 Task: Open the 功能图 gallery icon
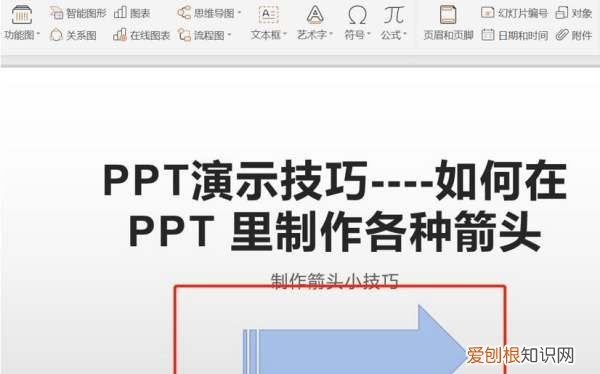click(21, 15)
